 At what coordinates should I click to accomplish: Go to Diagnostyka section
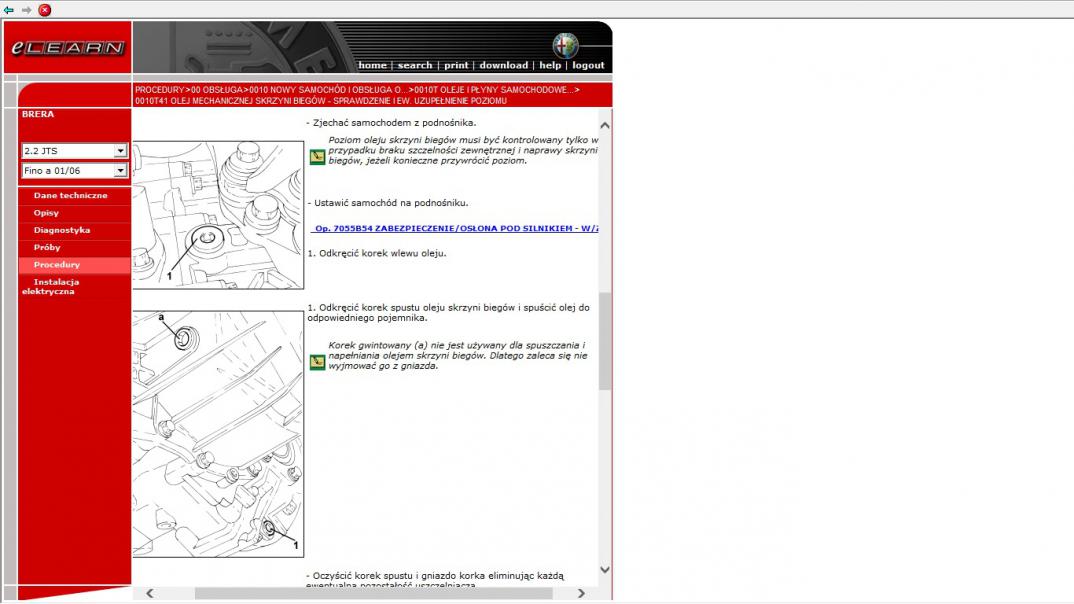point(61,230)
